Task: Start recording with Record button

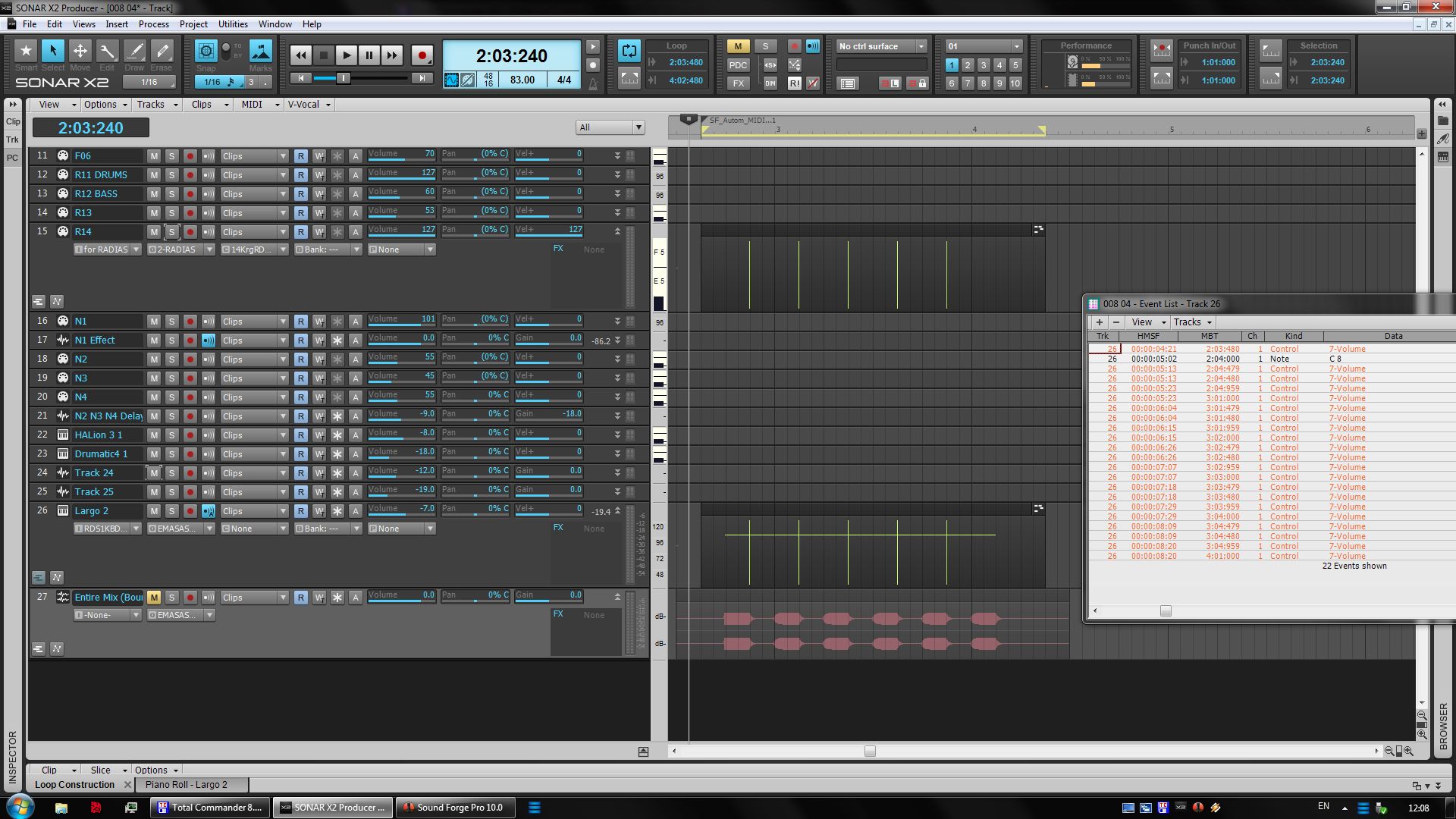Action: pos(422,55)
